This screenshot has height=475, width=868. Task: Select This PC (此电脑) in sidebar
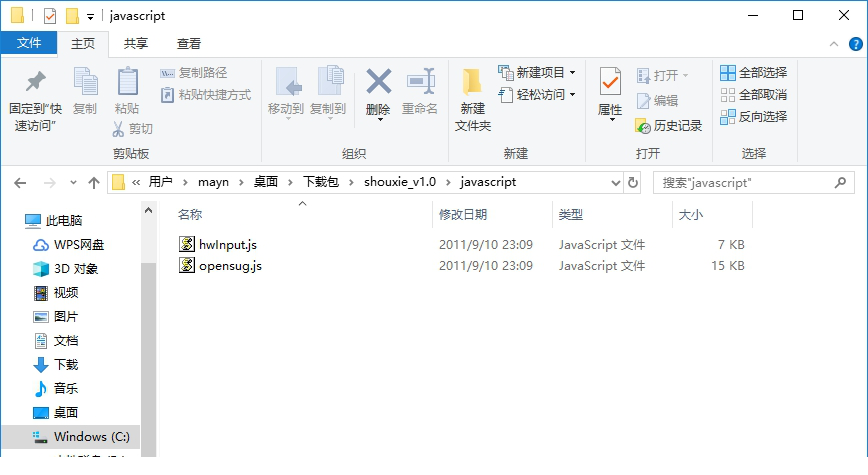point(54,221)
